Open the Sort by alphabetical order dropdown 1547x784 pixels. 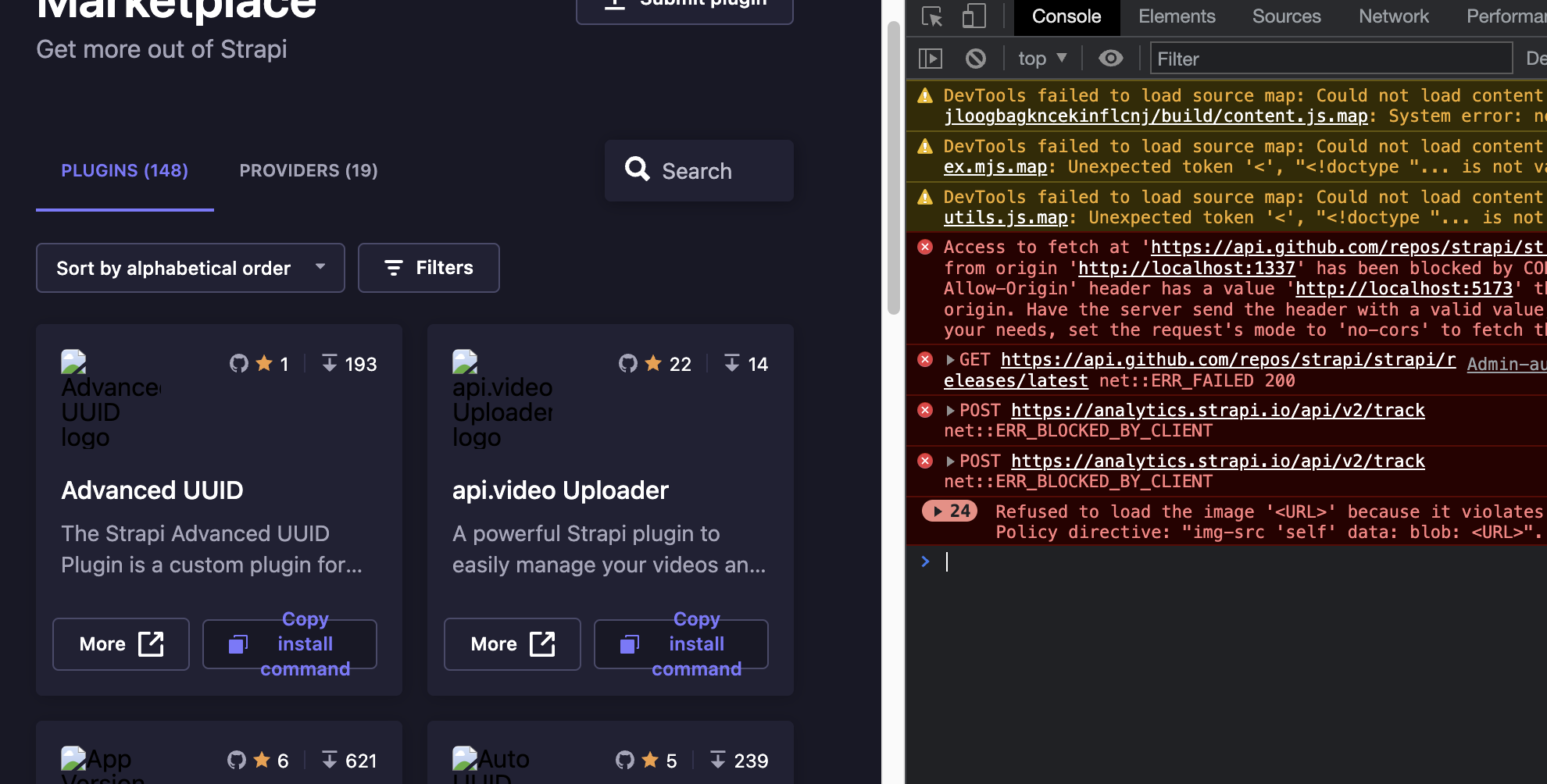point(191,268)
